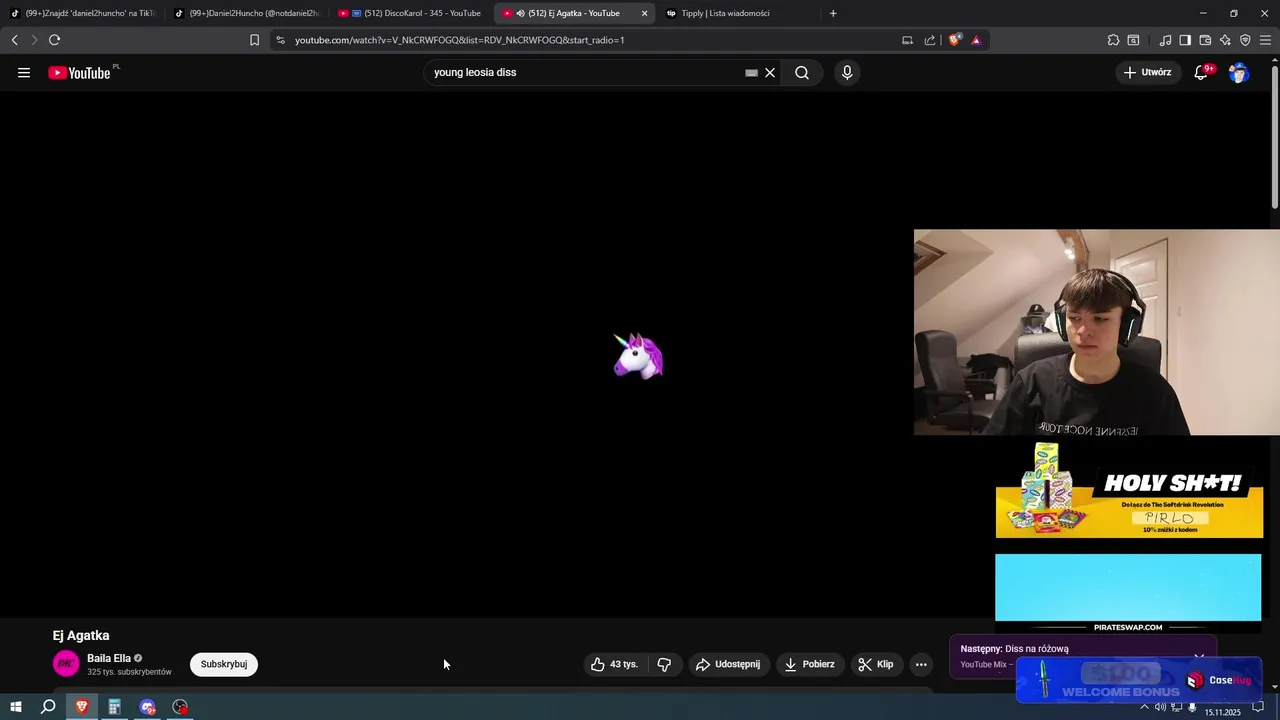The width and height of the screenshot is (1280, 720).
Task: Toggle the browser sidebar panel
Action: click(x=1185, y=40)
